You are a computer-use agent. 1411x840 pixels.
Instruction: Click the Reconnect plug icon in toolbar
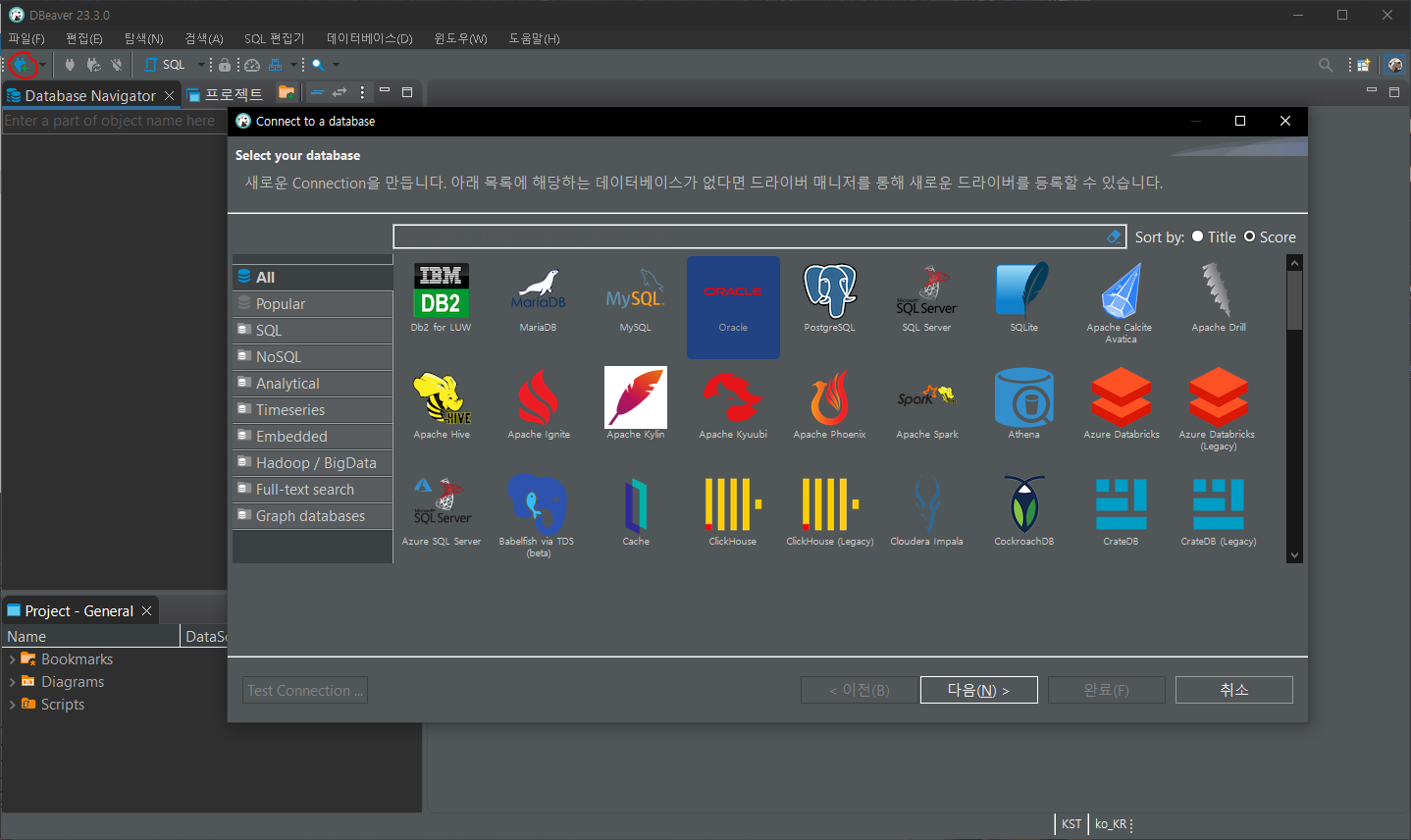(x=93, y=65)
